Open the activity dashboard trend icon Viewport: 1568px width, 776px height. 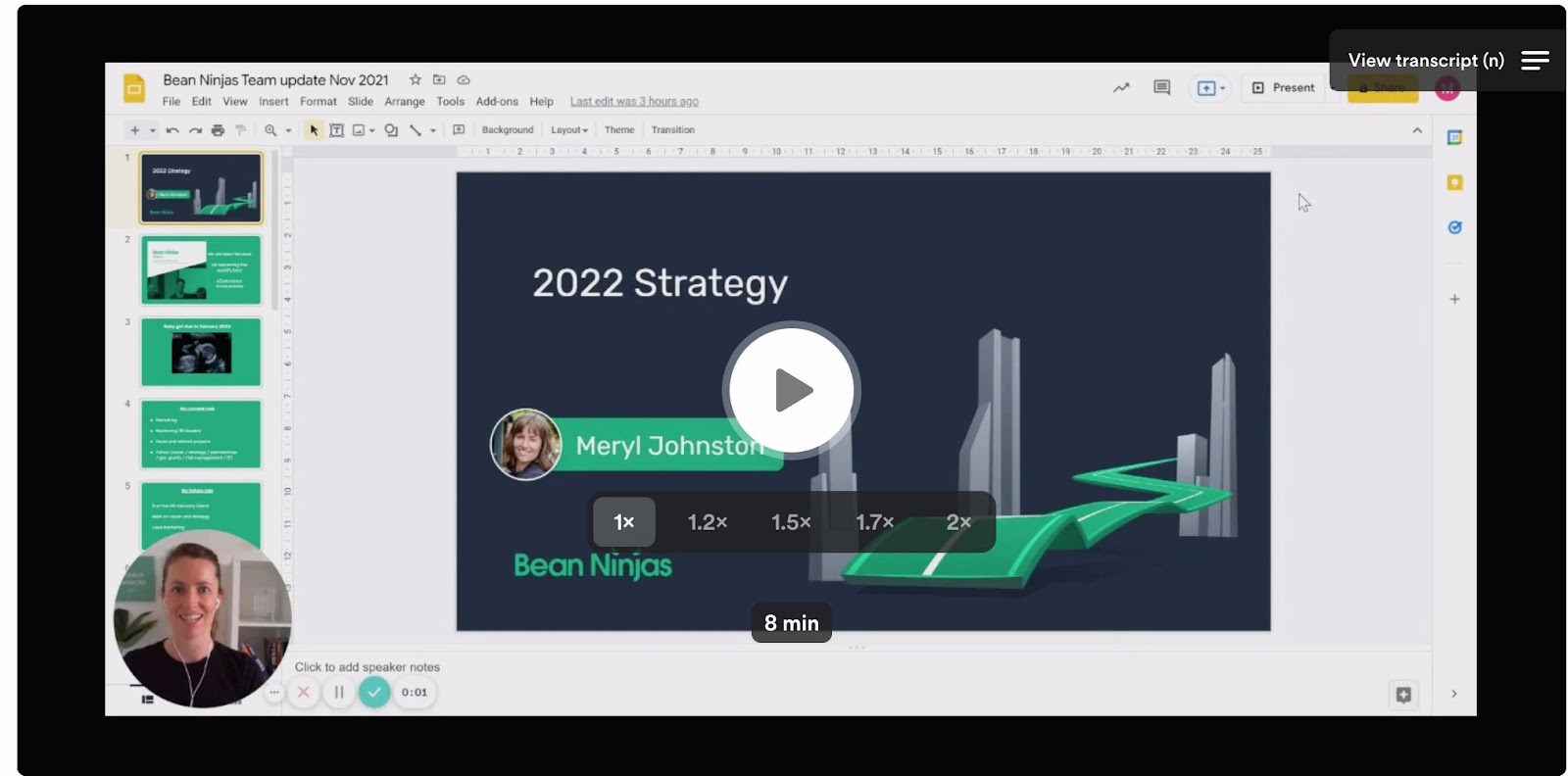tap(1121, 88)
